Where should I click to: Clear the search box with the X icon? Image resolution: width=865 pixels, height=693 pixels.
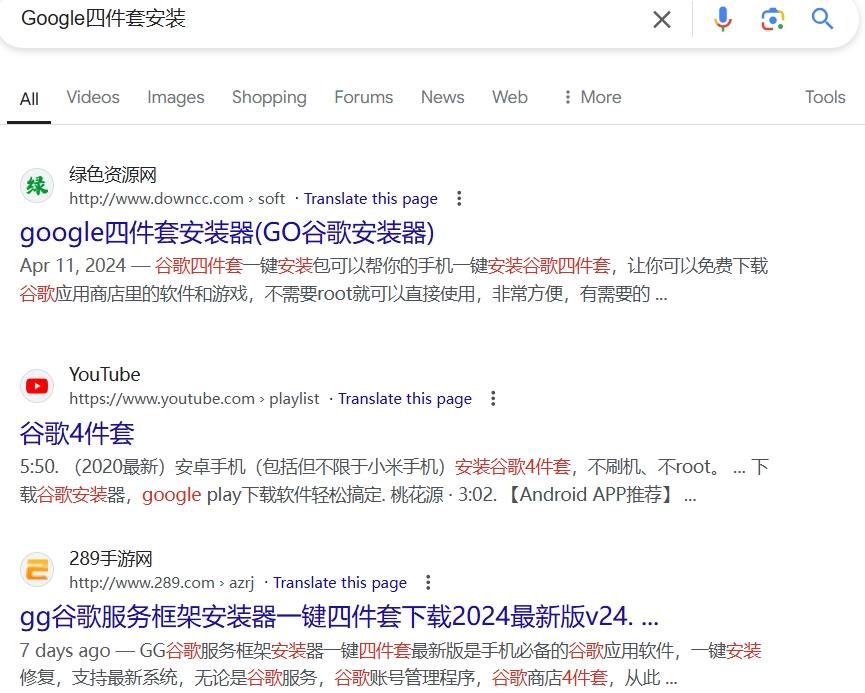[661, 19]
